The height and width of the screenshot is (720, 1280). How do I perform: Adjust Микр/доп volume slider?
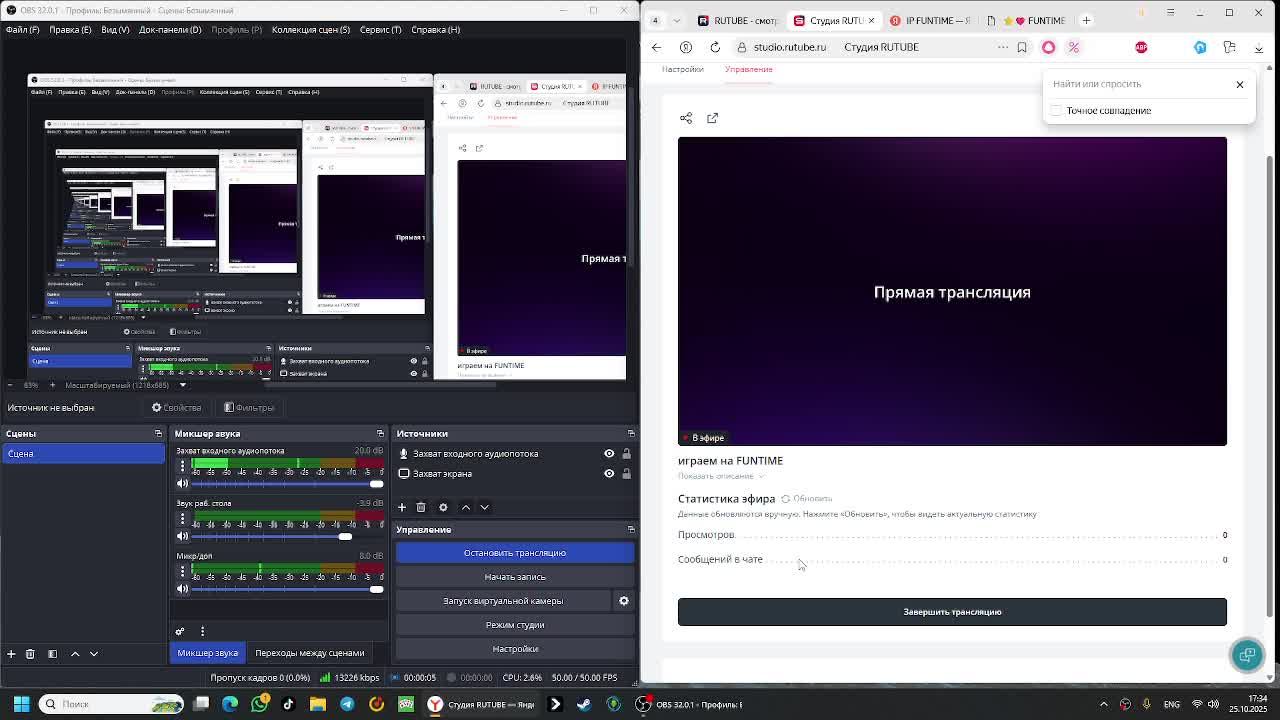pyautogui.click(x=287, y=589)
